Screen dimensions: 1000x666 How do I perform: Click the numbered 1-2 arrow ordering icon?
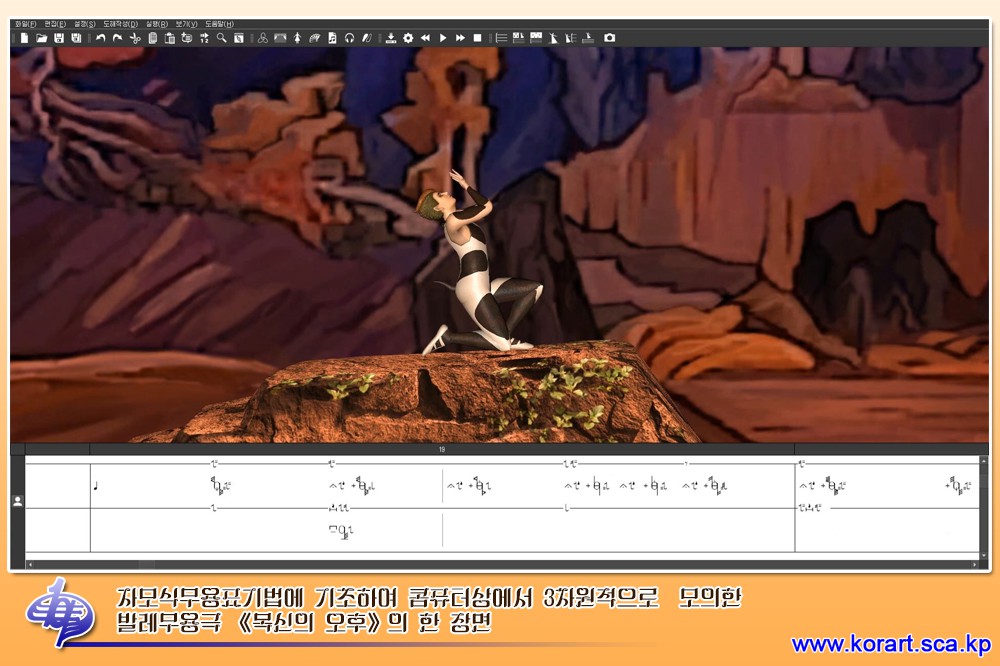204,38
